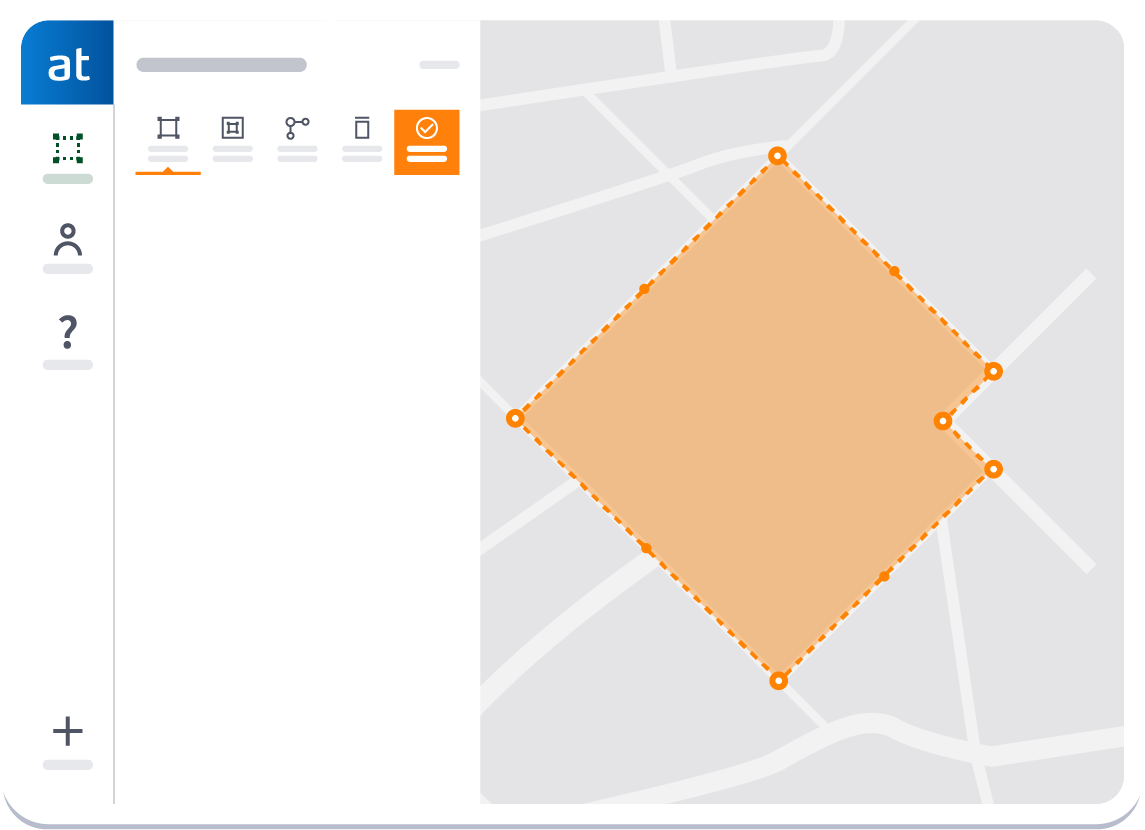Collapse the panel using the small dash

(x=438, y=64)
